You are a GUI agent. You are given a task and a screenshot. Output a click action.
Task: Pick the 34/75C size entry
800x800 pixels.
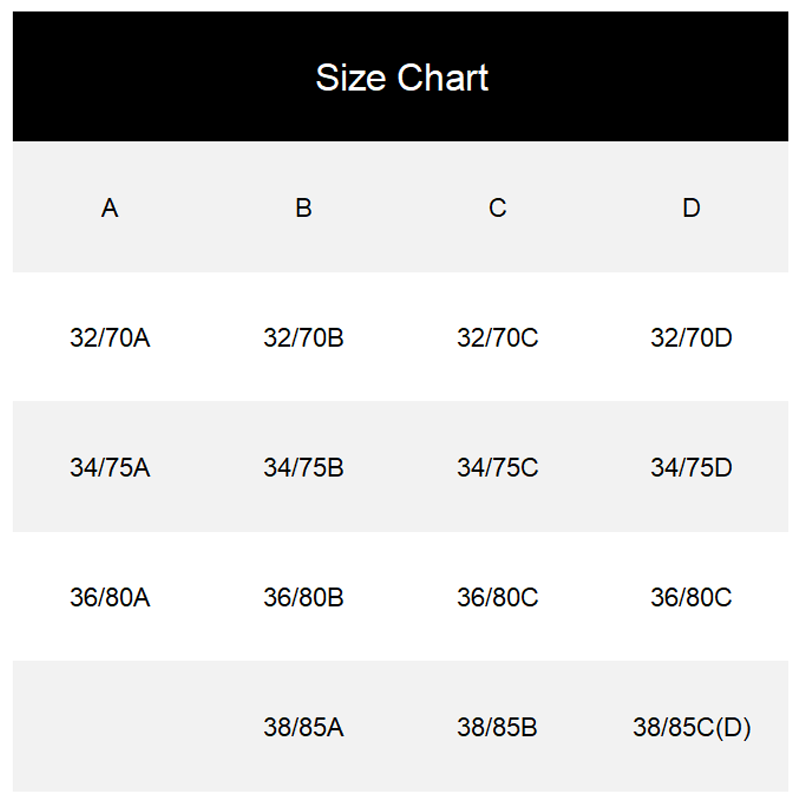(x=497, y=467)
